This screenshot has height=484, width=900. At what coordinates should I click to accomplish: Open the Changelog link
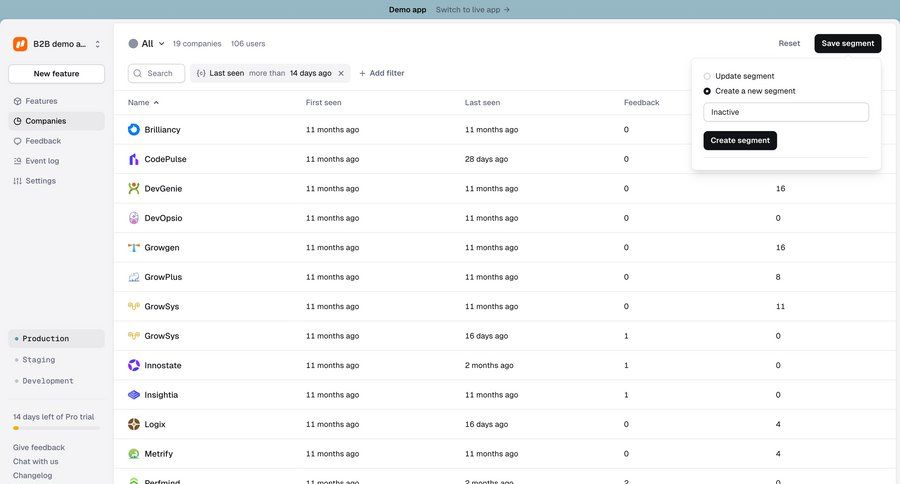[33, 475]
